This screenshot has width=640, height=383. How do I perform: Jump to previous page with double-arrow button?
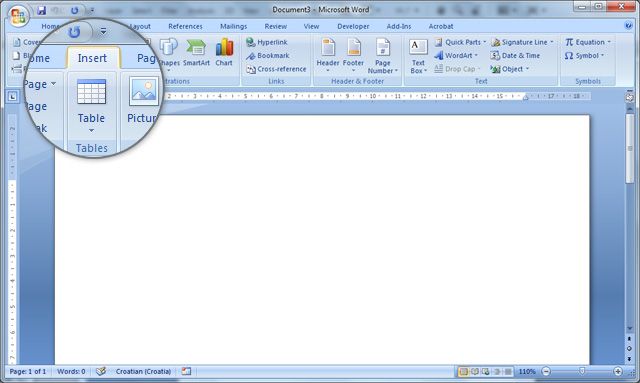(x=629, y=339)
